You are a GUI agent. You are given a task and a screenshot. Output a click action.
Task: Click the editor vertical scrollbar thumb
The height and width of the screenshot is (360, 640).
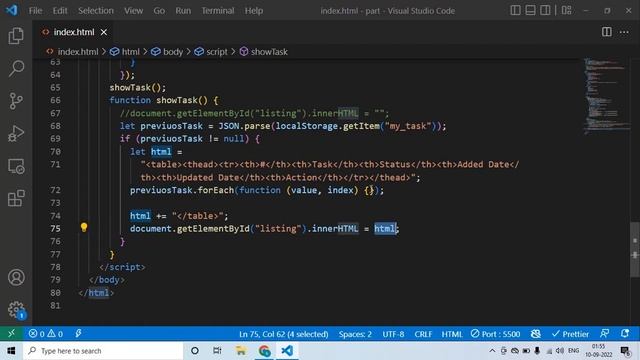click(635, 250)
